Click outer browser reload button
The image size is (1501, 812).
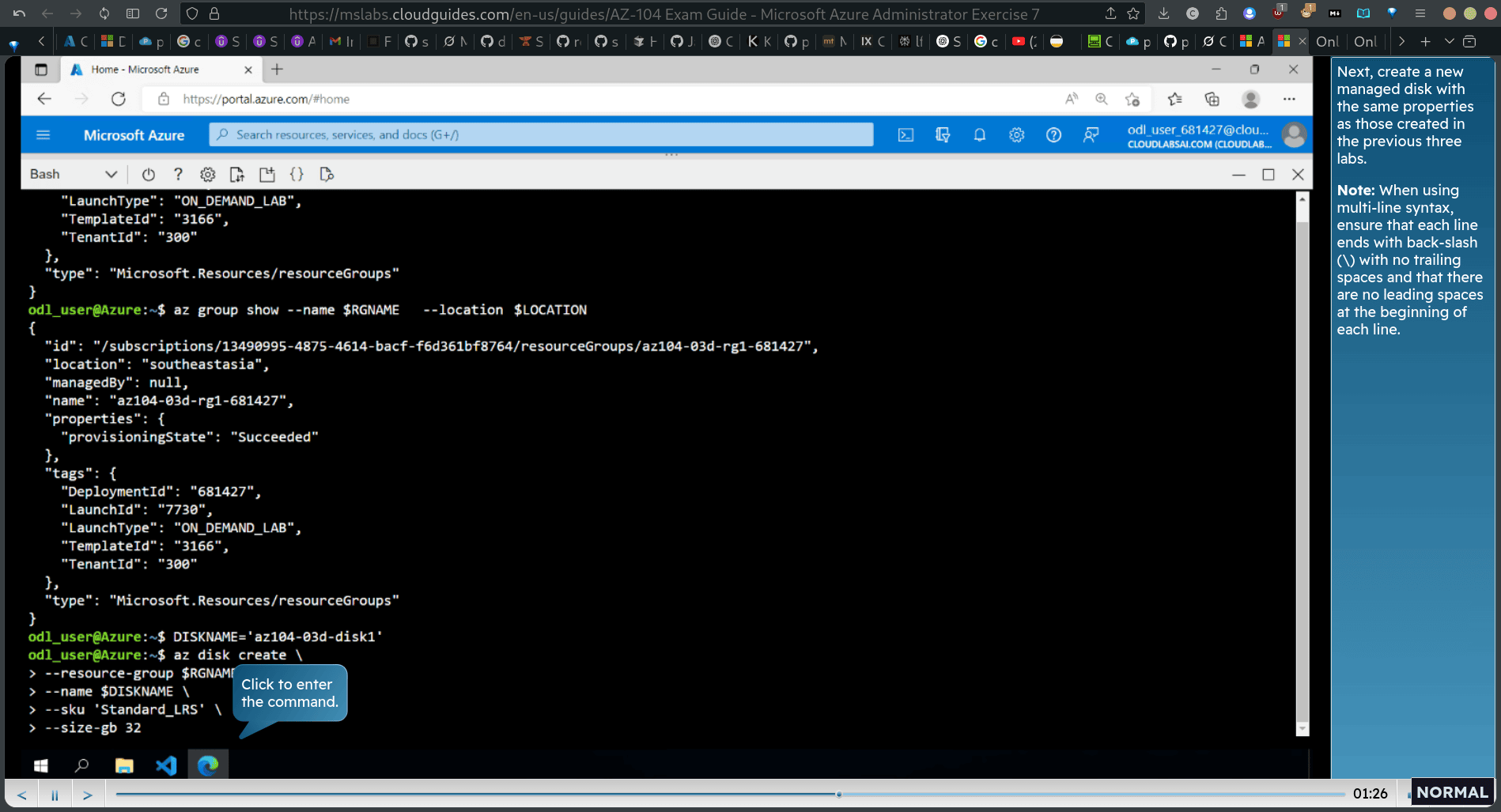(x=161, y=13)
